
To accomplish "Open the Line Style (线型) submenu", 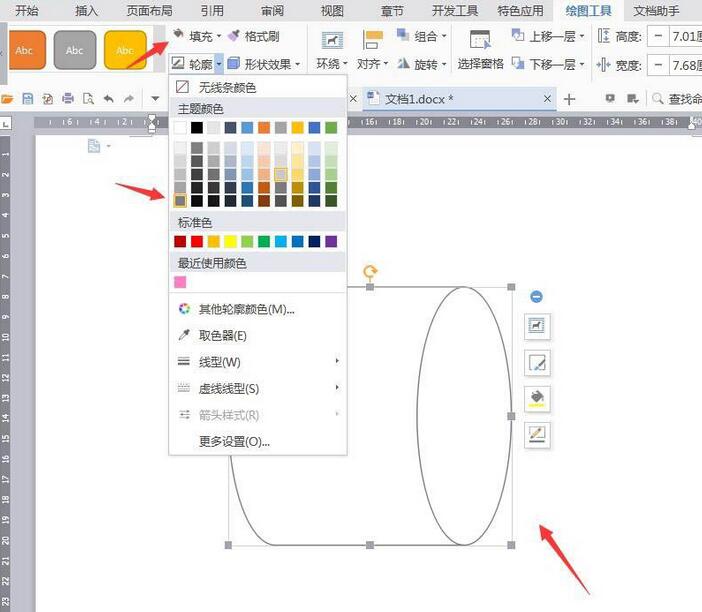I will (257, 362).
